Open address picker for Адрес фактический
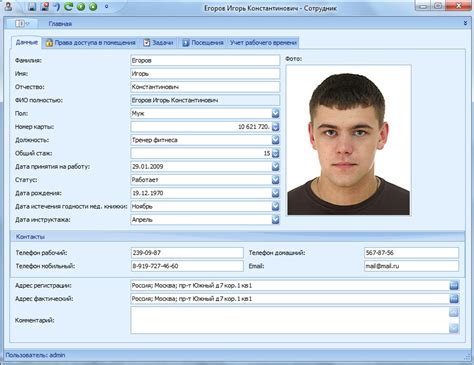The width and height of the screenshot is (474, 365). (x=454, y=299)
